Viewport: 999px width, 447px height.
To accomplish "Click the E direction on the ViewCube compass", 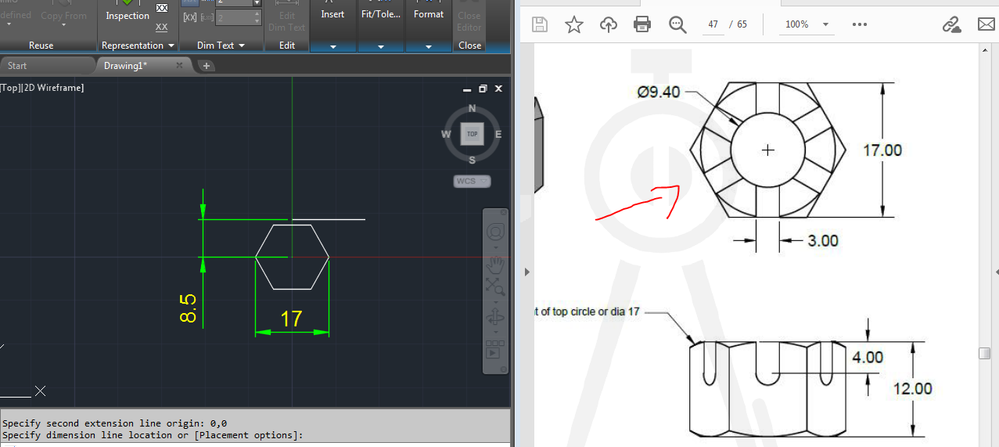I will [x=498, y=134].
